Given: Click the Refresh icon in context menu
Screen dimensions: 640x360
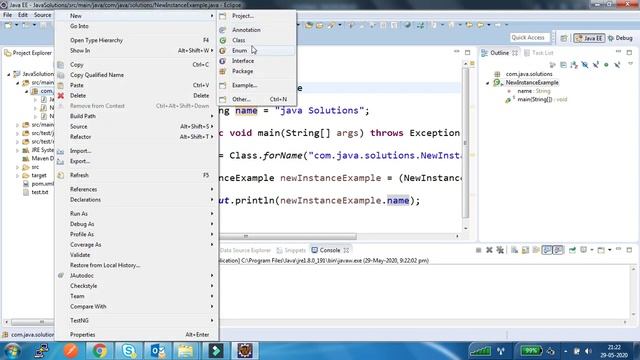Looking at the screenshot, I should [x=61, y=175].
